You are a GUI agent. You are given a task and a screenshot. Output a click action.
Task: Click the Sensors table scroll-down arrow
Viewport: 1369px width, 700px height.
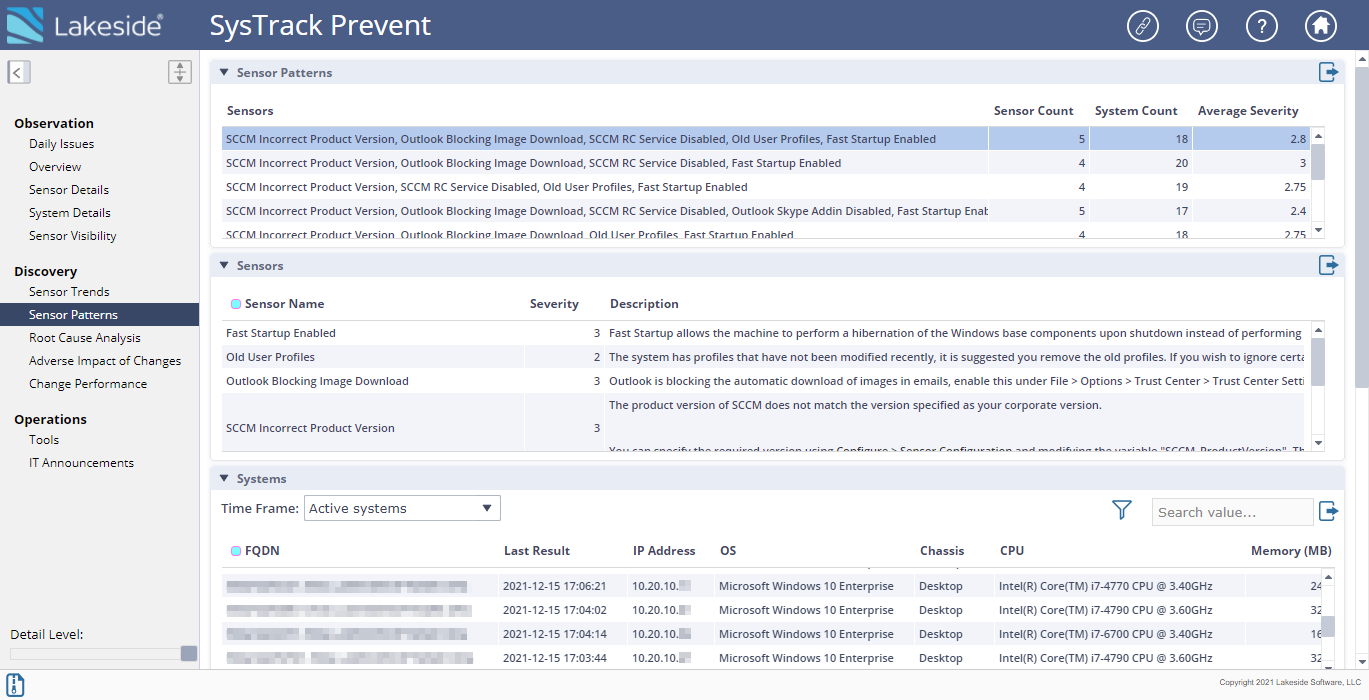pos(1318,443)
